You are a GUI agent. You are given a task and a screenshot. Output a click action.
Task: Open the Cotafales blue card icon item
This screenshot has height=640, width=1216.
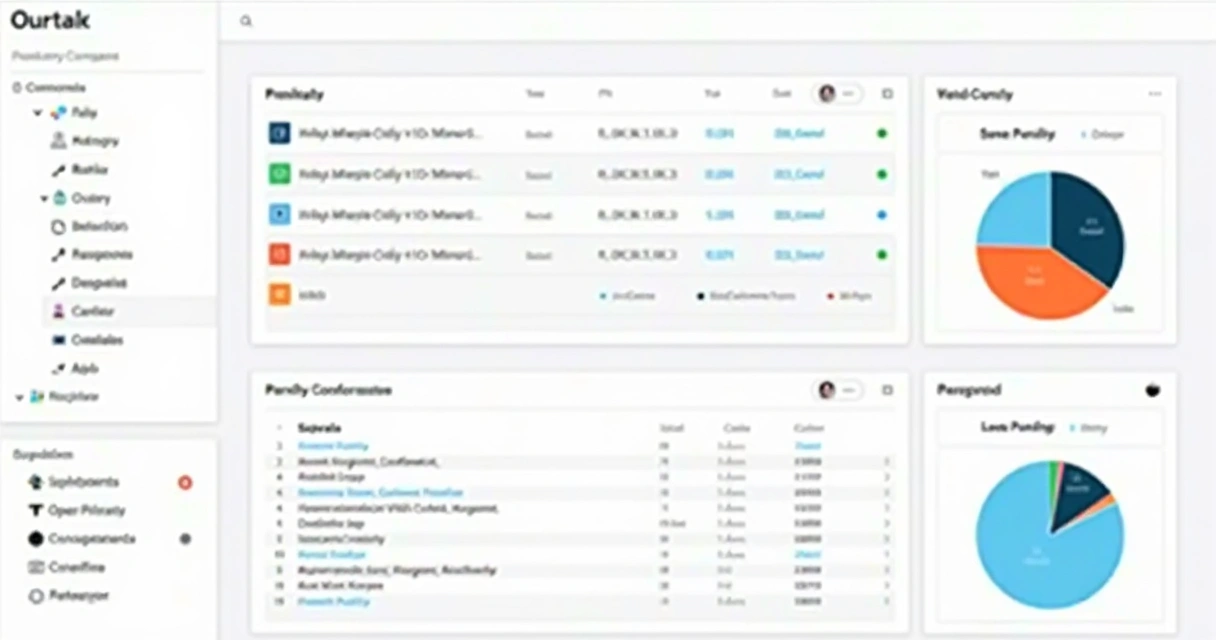point(87,340)
